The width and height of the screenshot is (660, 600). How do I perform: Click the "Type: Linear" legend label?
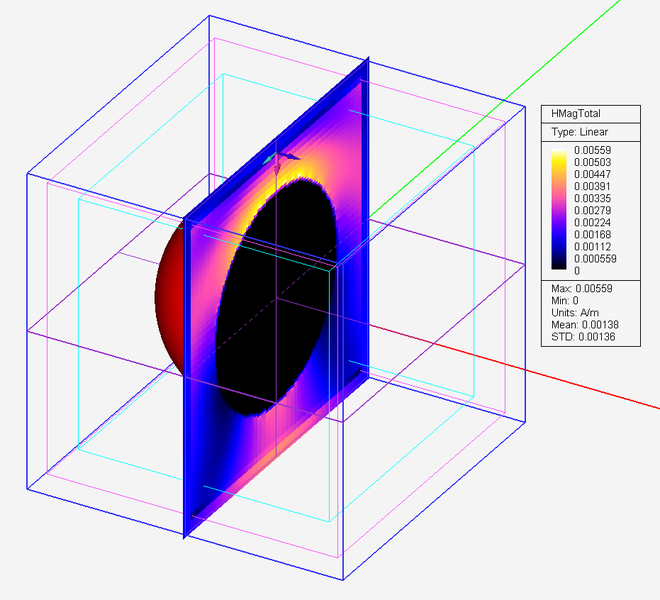580,132
